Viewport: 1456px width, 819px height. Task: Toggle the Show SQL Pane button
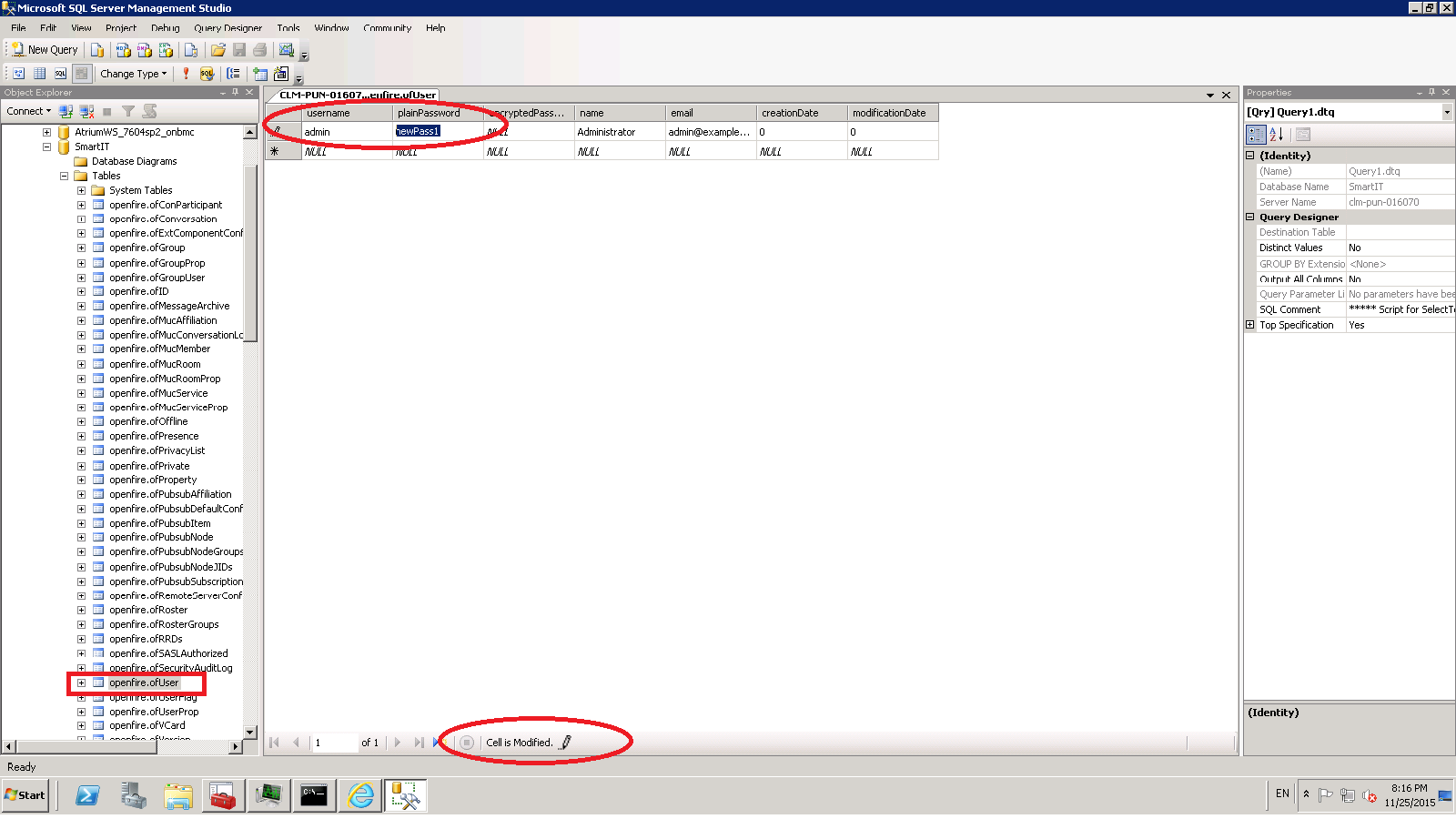point(60,74)
